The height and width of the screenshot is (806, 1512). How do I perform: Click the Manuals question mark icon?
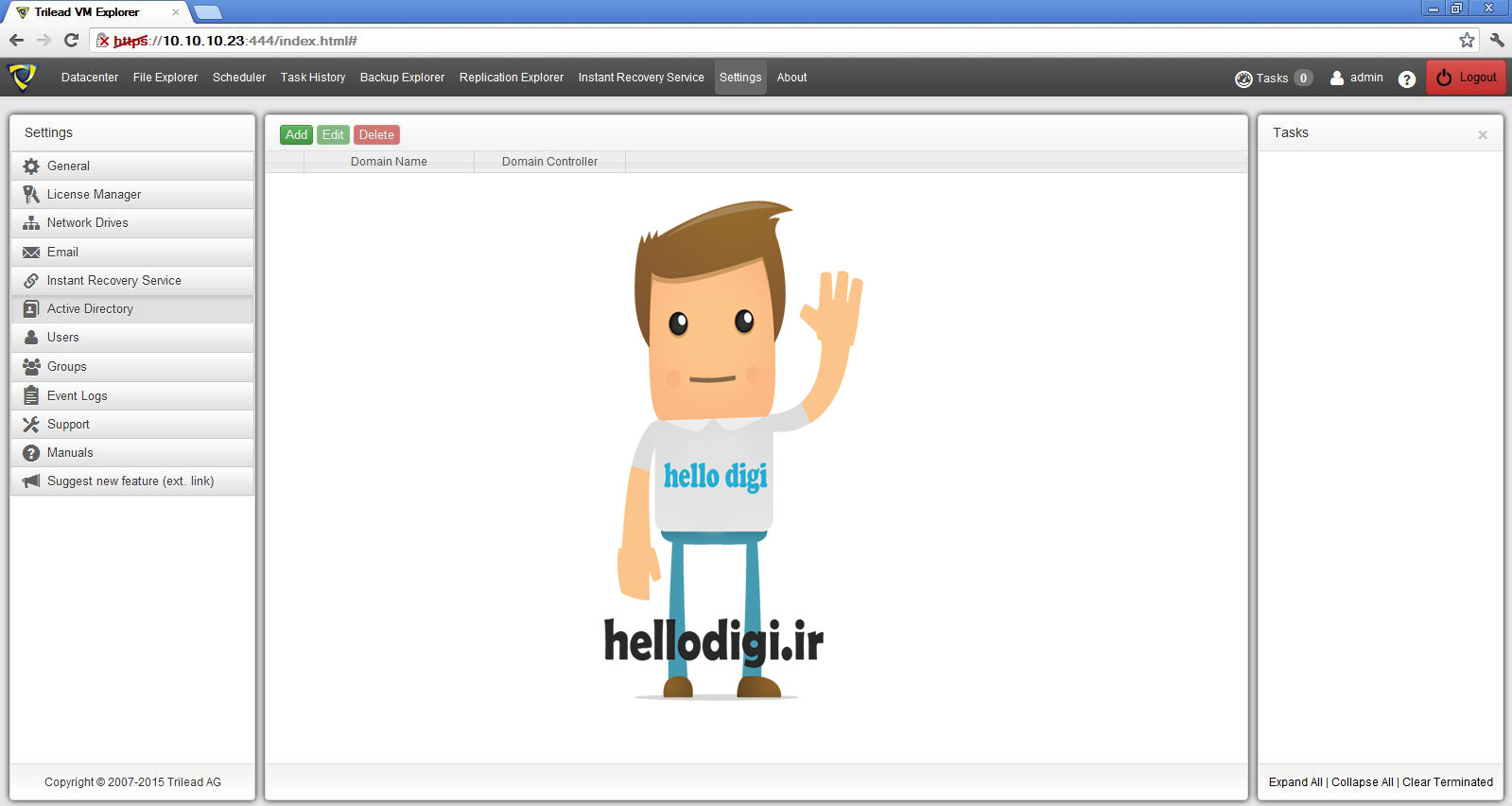click(x=31, y=453)
